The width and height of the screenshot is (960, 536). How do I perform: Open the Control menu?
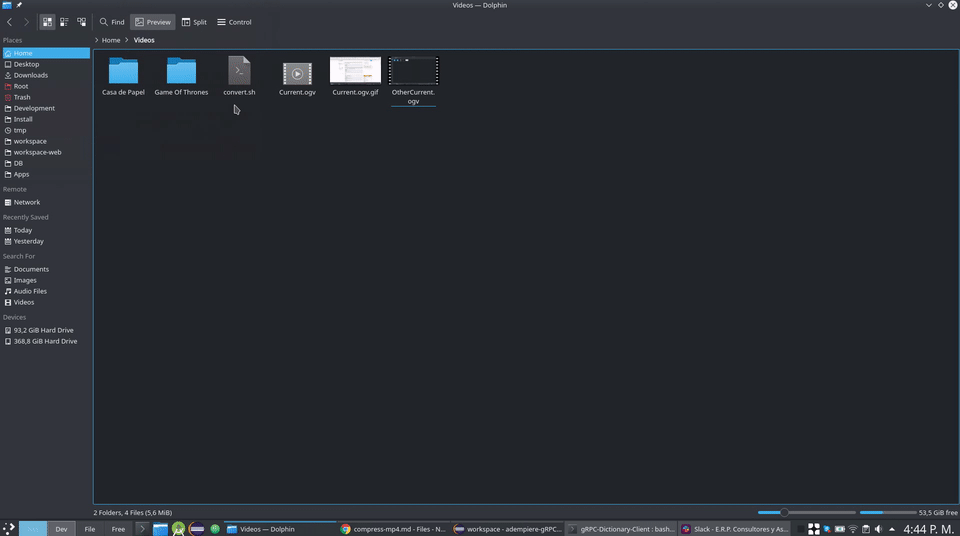click(x=234, y=22)
